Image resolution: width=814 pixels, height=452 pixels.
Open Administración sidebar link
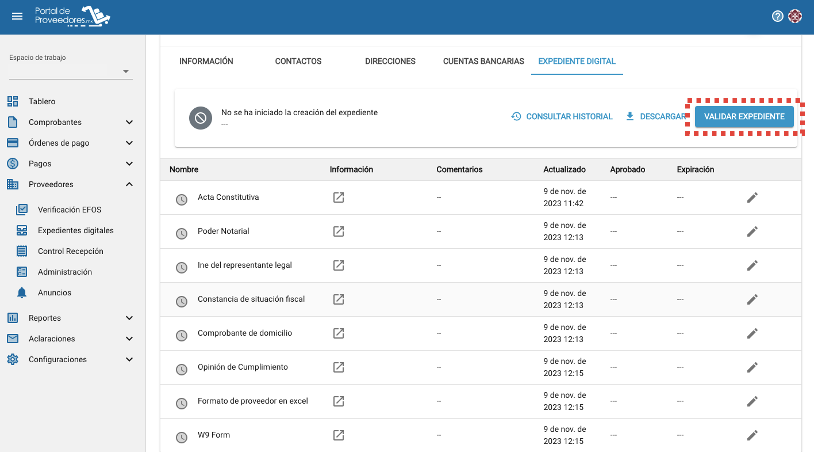pyautogui.click(x=65, y=272)
